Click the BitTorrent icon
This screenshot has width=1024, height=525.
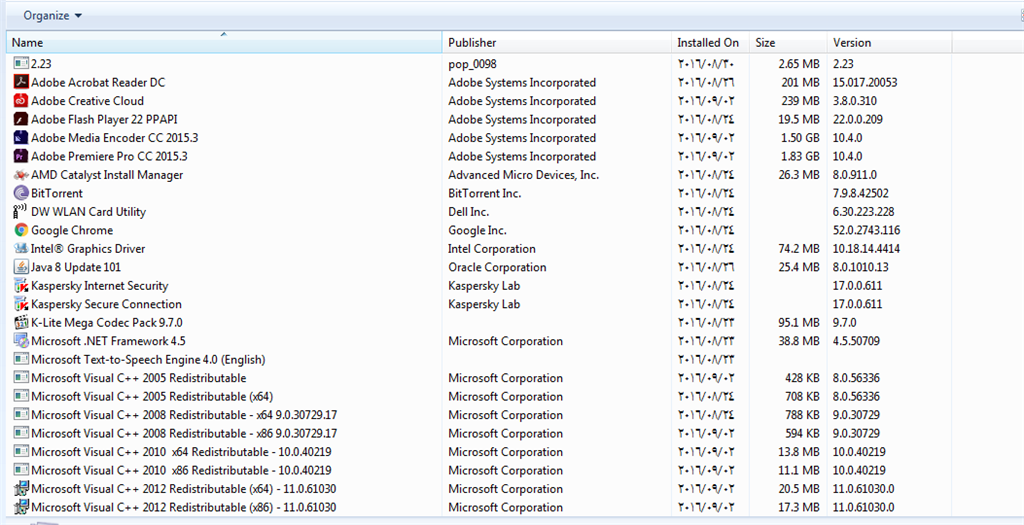21,193
